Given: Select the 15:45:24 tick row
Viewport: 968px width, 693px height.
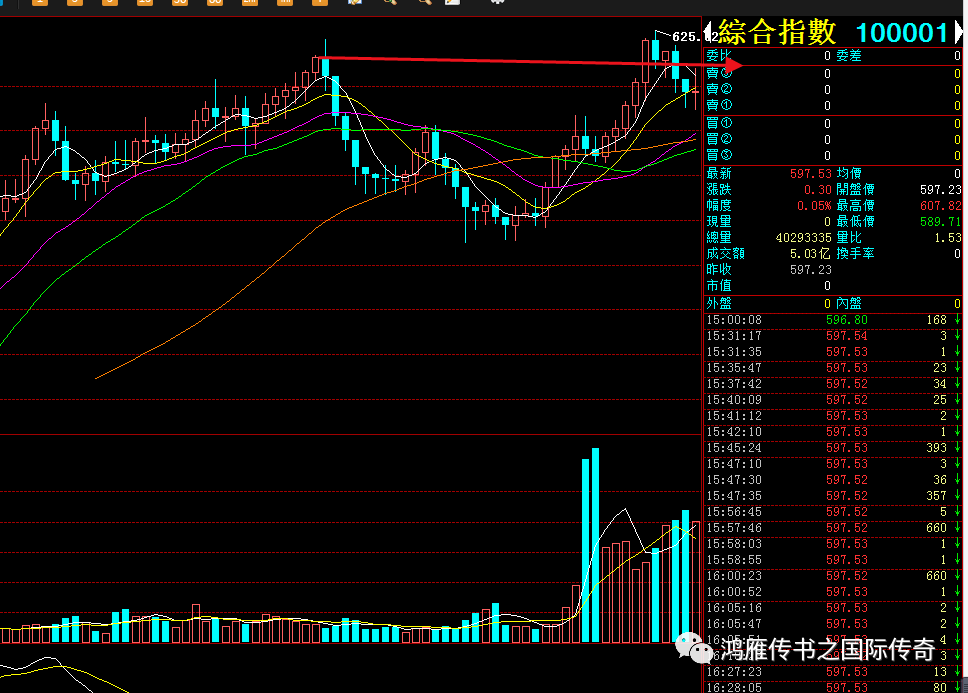Looking at the screenshot, I should coord(833,448).
